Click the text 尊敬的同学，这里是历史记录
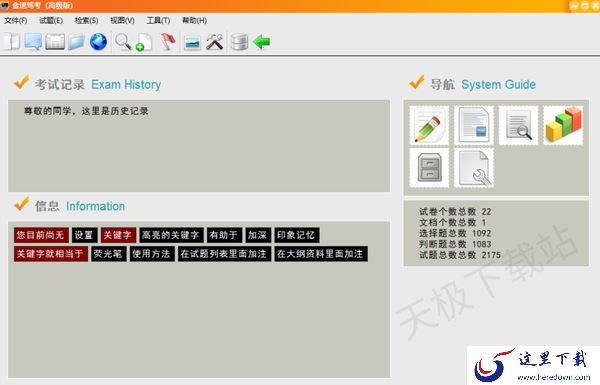This screenshot has height=385, width=600. coord(86,111)
